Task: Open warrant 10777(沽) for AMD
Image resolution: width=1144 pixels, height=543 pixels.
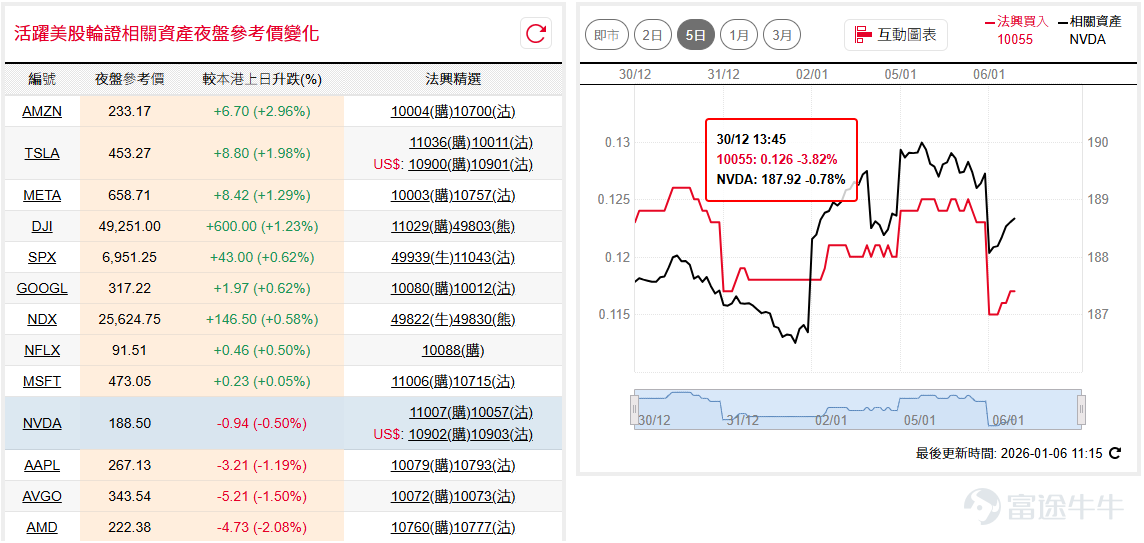Action: point(484,527)
